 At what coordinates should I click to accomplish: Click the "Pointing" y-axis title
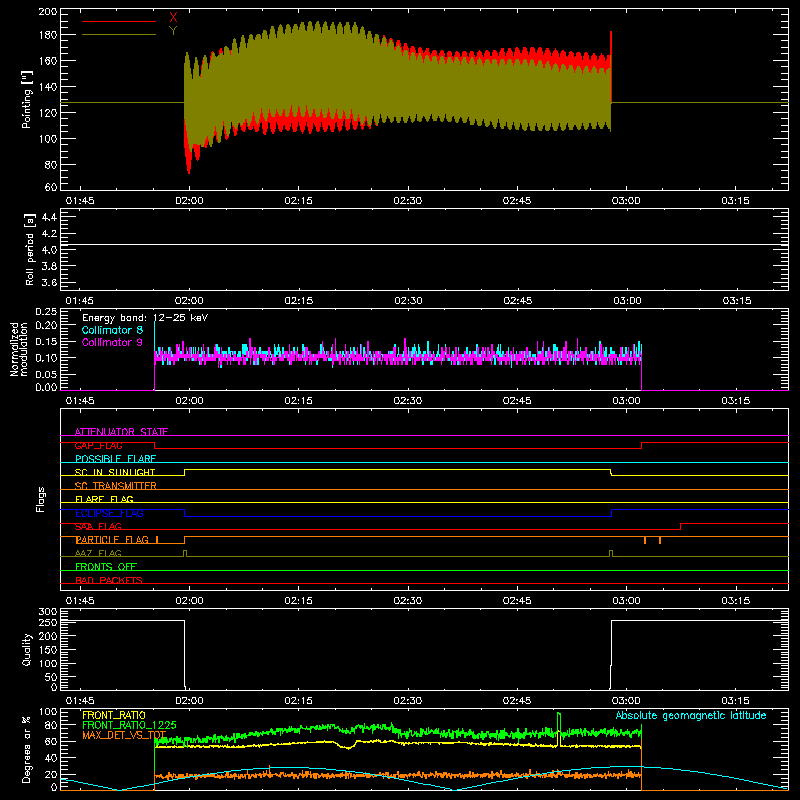pyautogui.click(x=27, y=99)
